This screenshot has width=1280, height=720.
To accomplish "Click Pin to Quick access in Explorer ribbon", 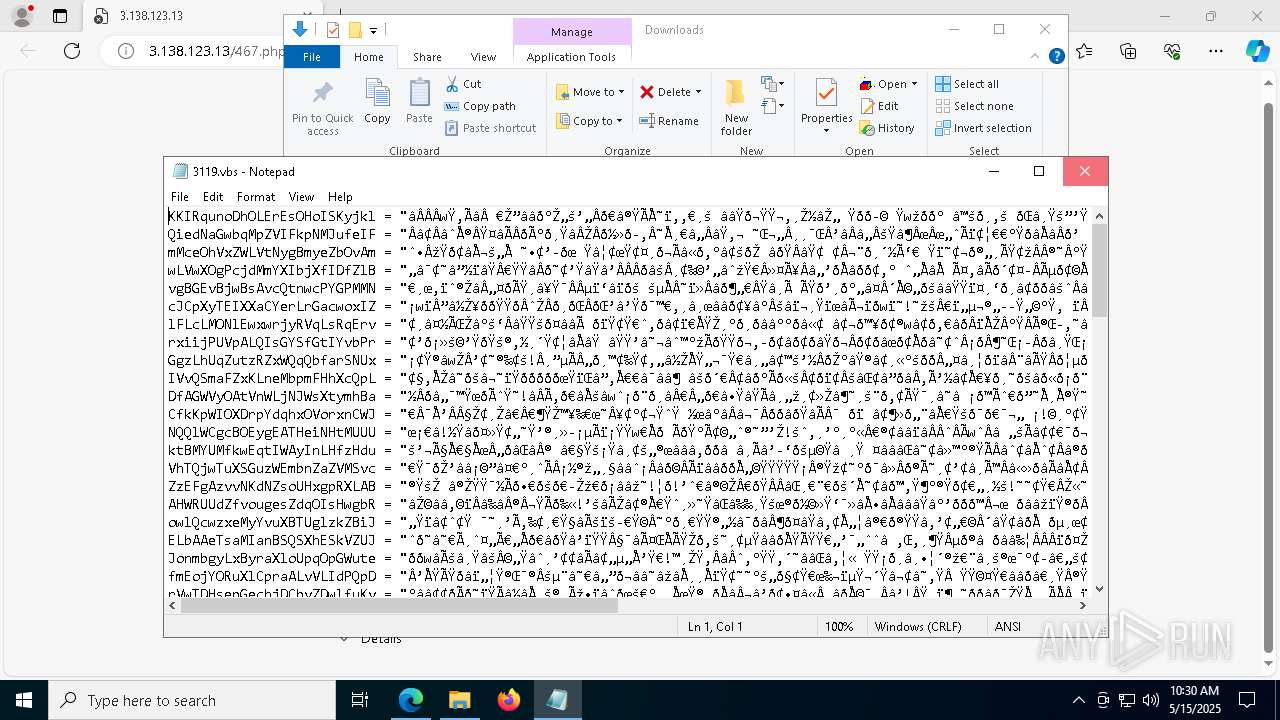I will click(322, 108).
